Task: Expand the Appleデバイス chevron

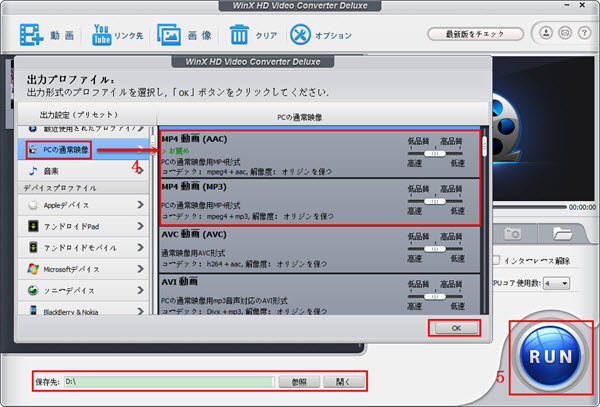Action: (x=140, y=205)
